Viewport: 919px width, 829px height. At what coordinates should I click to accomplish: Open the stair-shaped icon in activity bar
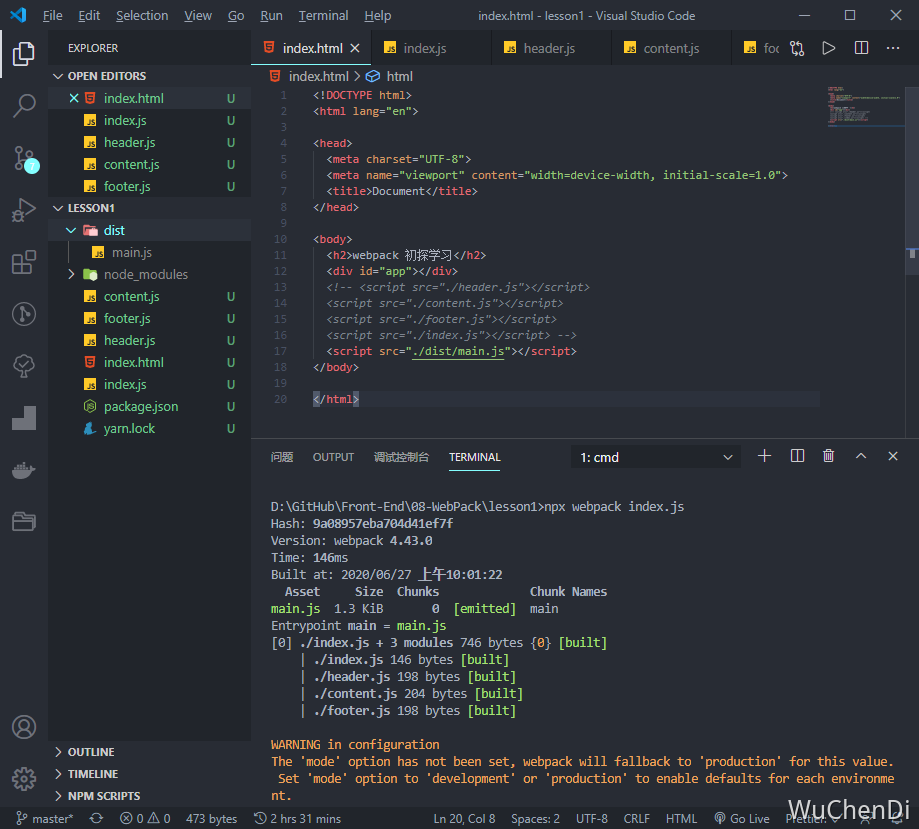click(23, 418)
